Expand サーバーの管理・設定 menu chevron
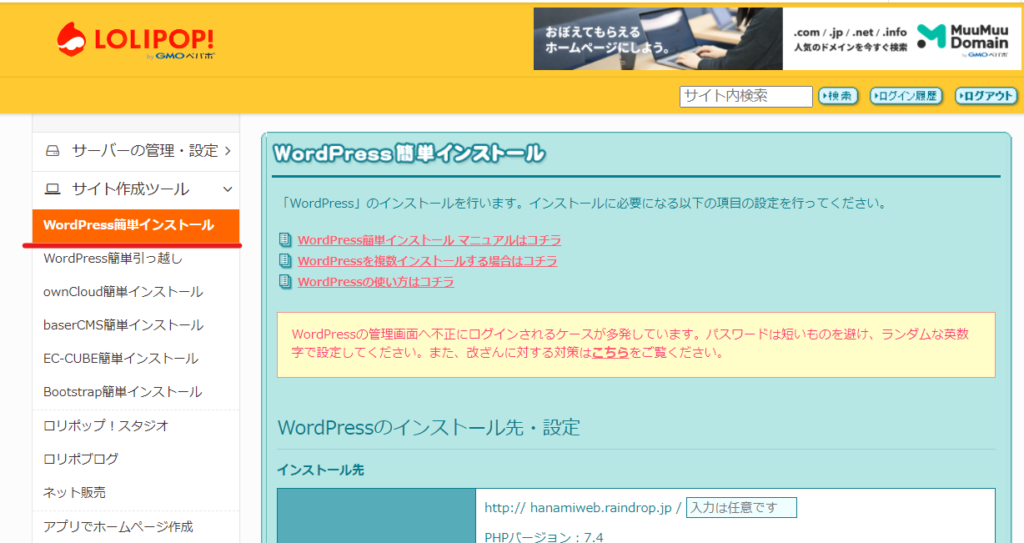Viewport: 1024px width, 543px height. coord(228,151)
